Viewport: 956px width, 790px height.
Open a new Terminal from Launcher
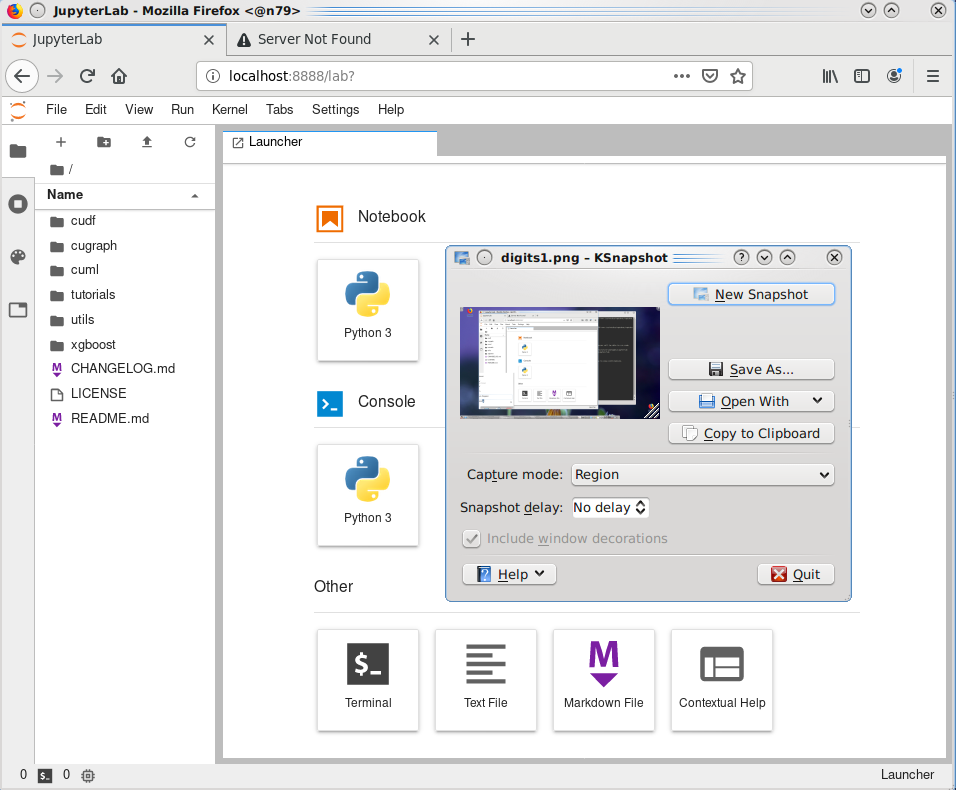368,680
